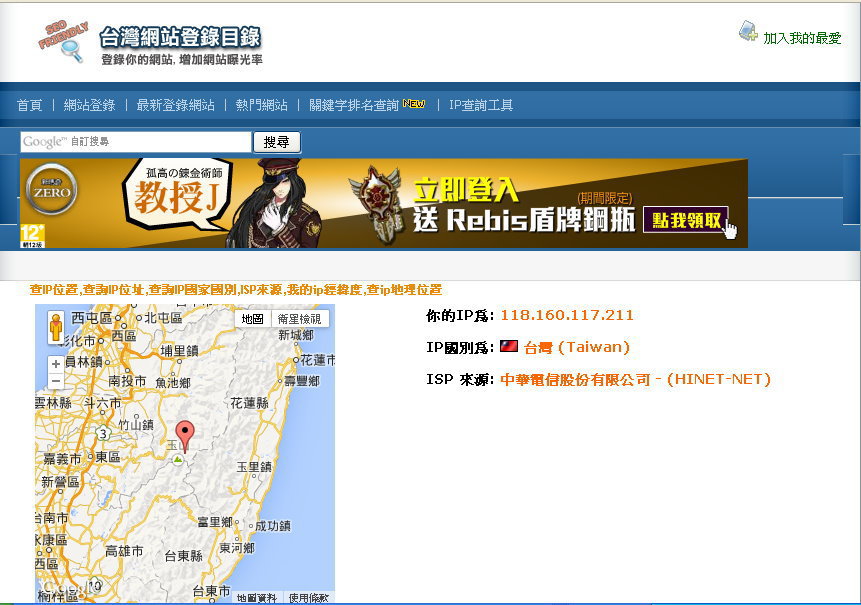Click the Taiwan flag icon

509,346
